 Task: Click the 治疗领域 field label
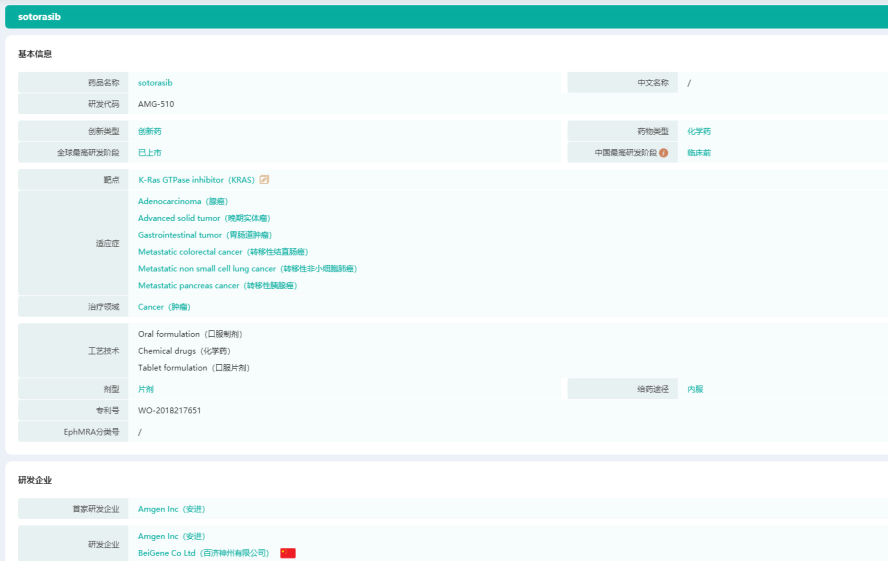pos(104,307)
